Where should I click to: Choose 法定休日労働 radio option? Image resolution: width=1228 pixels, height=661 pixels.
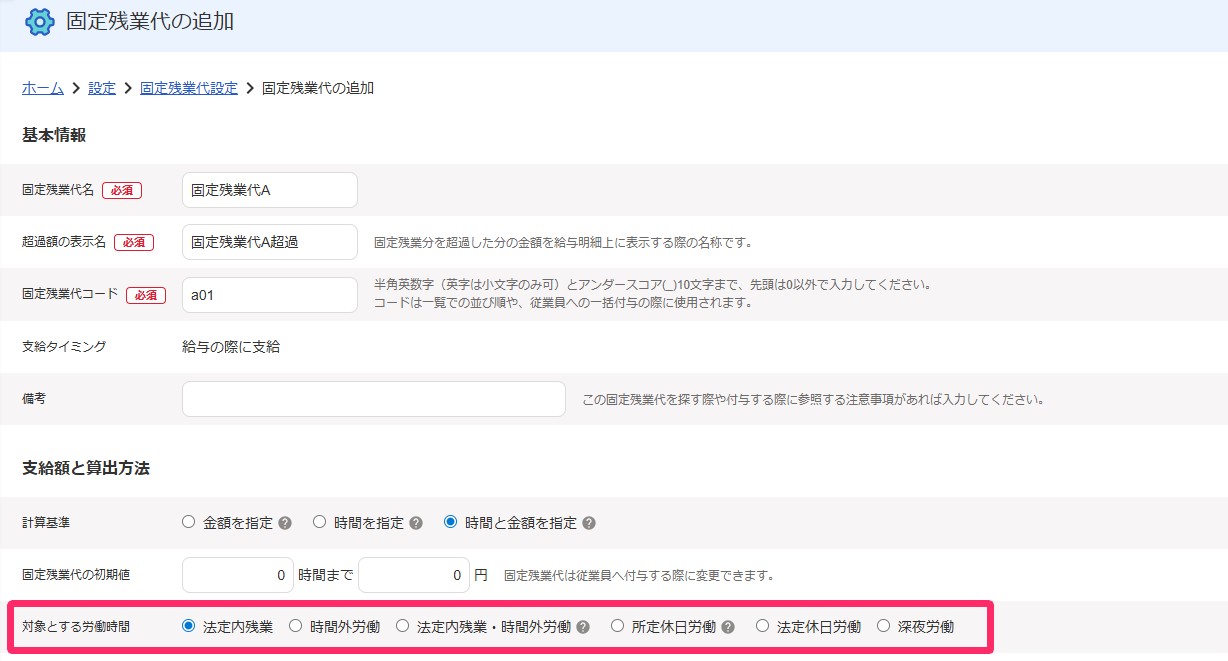tap(762, 627)
